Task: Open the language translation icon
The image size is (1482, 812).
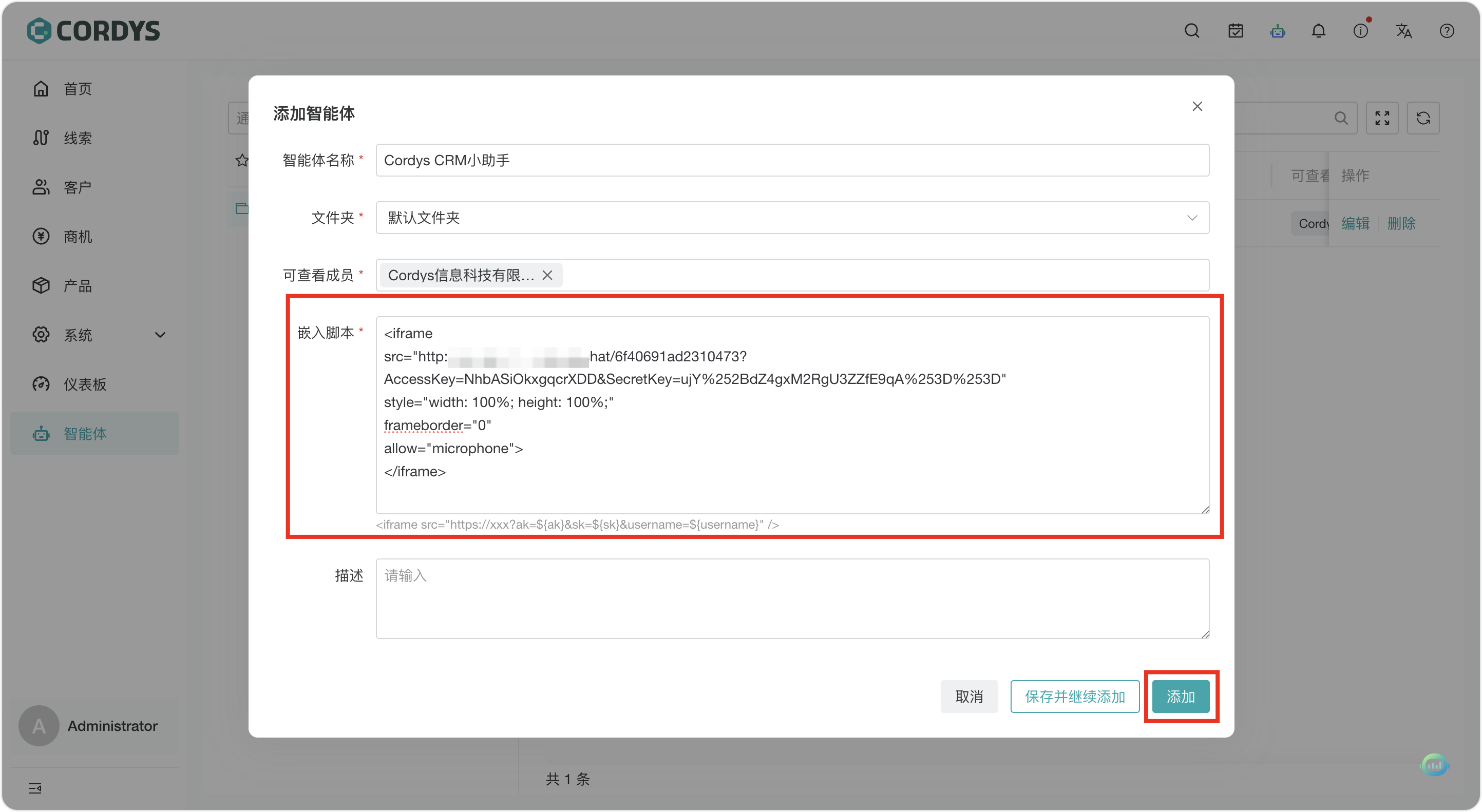Action: click(x=1403, y=31)
